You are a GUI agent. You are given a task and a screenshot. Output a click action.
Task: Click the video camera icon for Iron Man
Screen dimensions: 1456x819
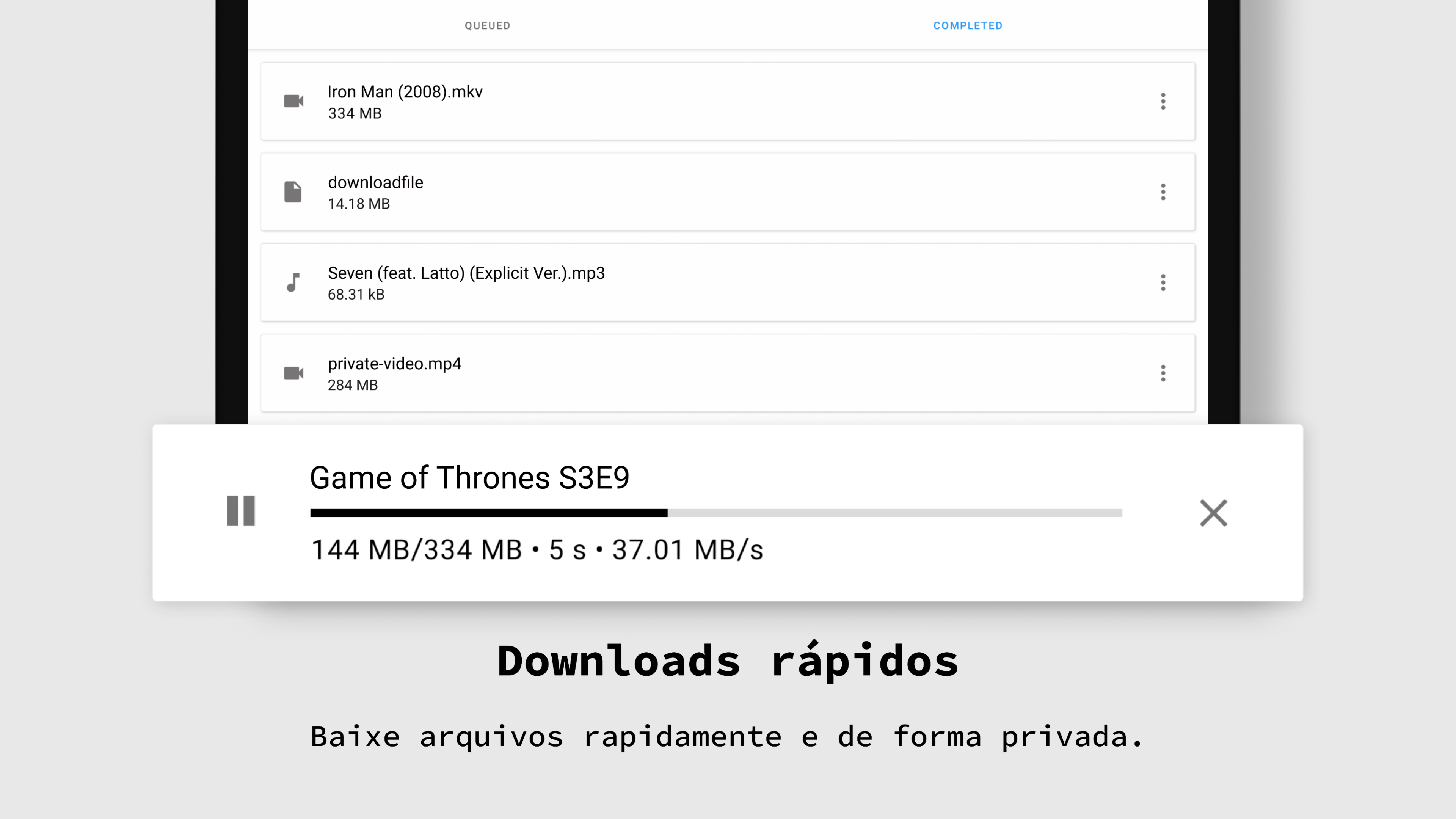click(x=293, y=101)
